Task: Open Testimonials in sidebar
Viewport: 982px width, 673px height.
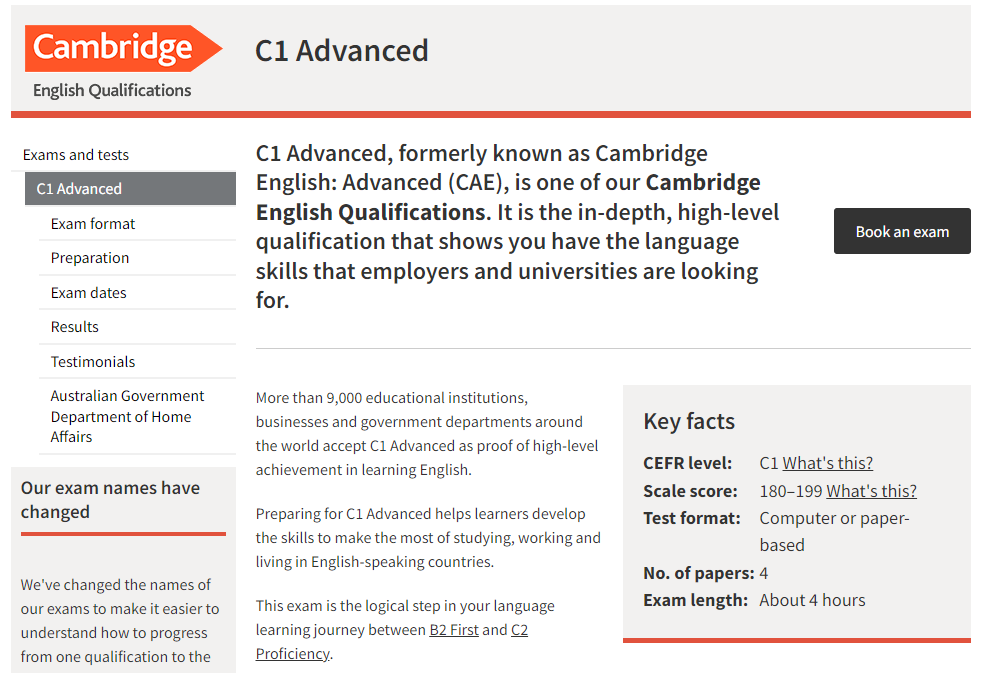Action: pos(93,362)
